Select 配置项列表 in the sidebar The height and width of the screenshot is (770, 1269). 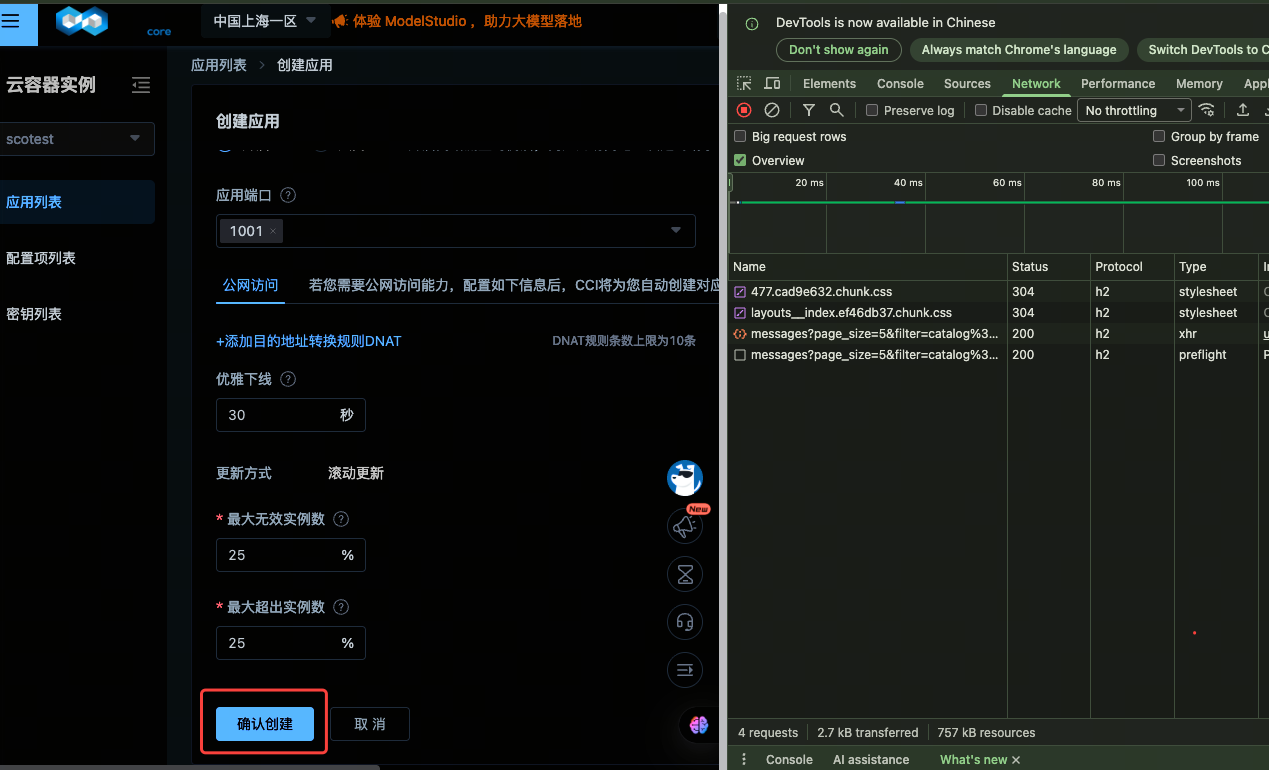pyautogui.click(x=41, y=258)
